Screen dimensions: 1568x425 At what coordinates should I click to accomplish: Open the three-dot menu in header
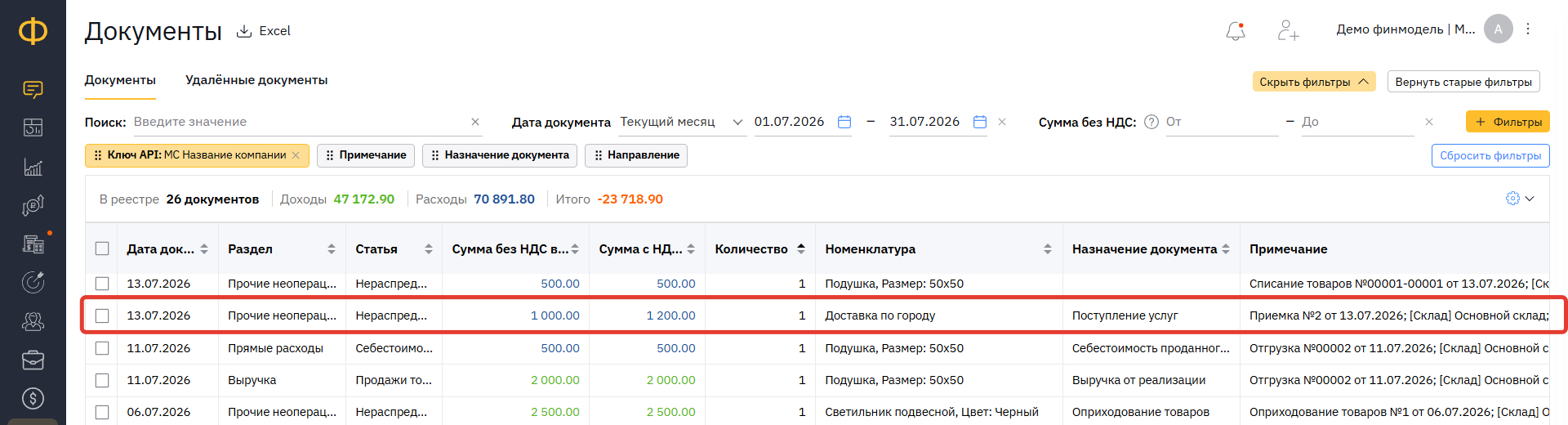coord(1528,29)
